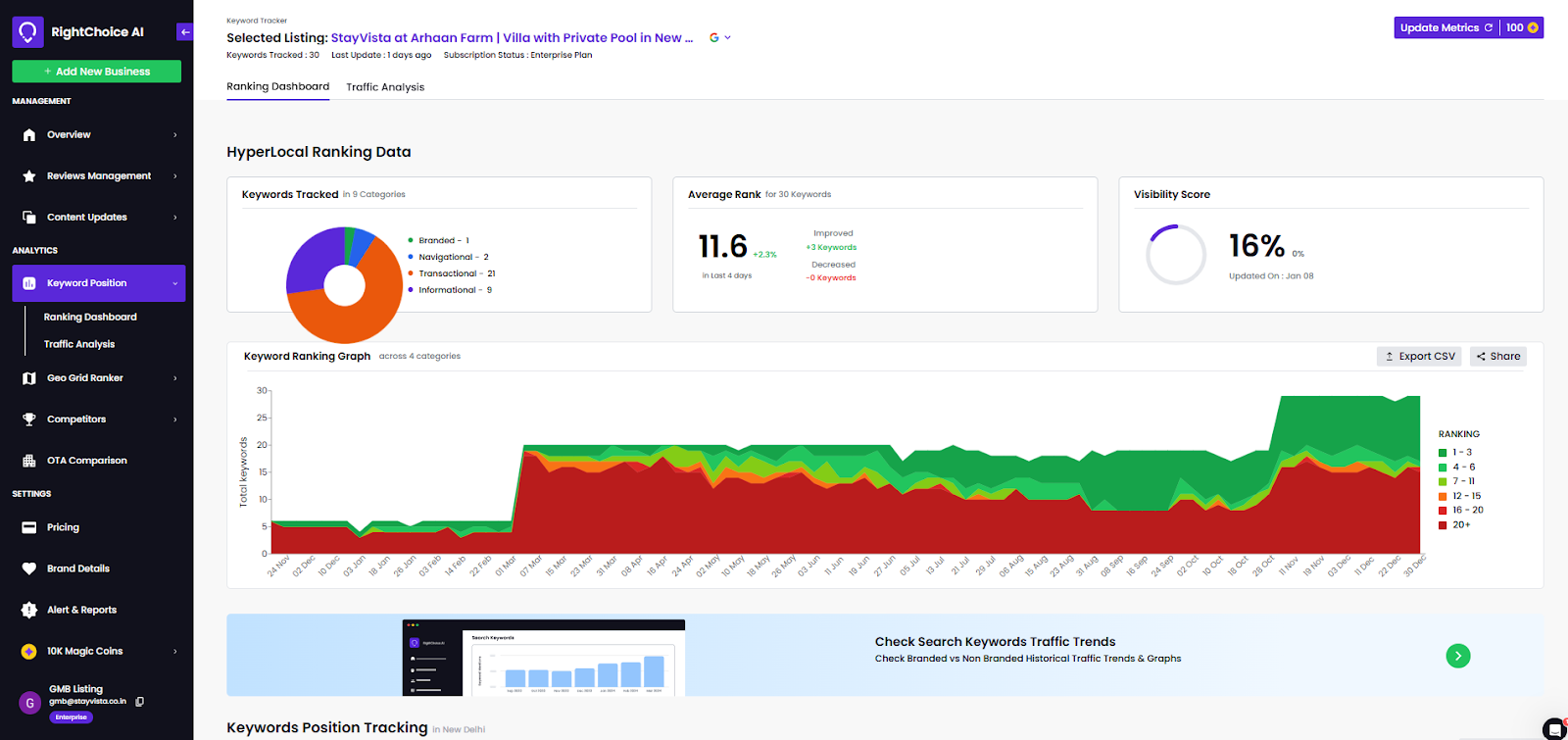Switch to the Traffic Analysis tab
The image size is (1568, 740).
(x=385, y=87)
